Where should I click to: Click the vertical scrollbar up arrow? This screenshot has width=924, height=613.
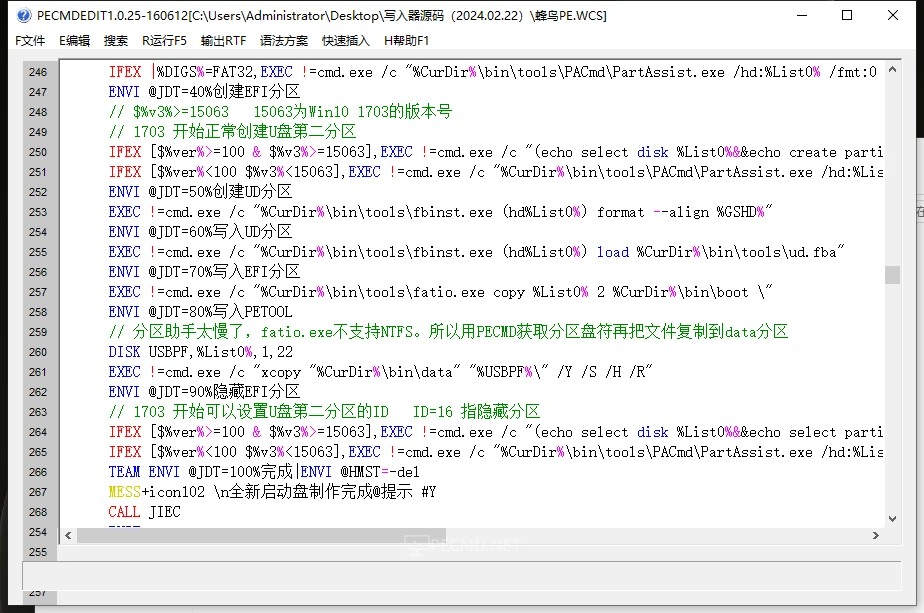[893, 69]
